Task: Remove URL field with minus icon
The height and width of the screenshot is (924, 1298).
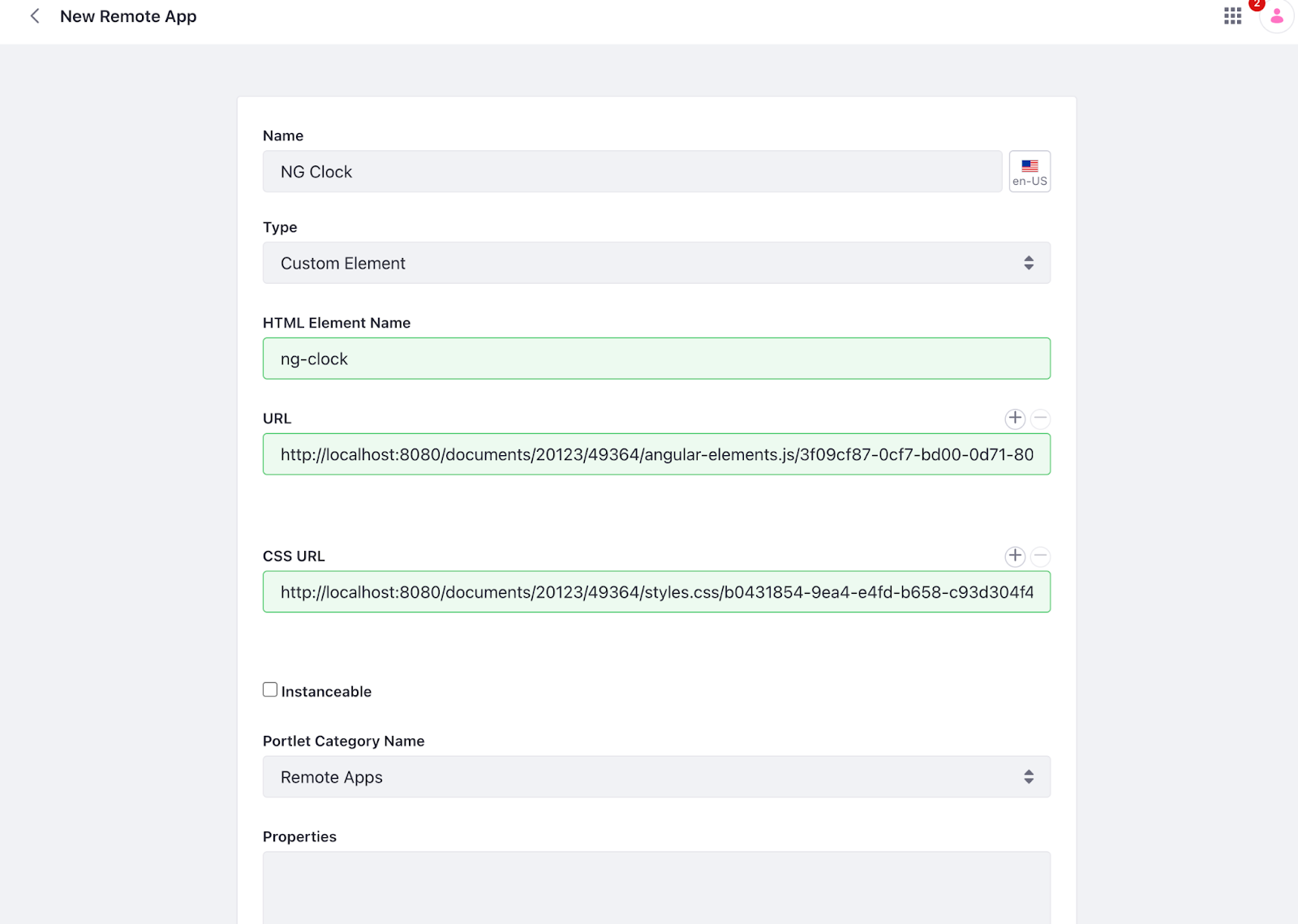Action: (x=1040, y=419)
